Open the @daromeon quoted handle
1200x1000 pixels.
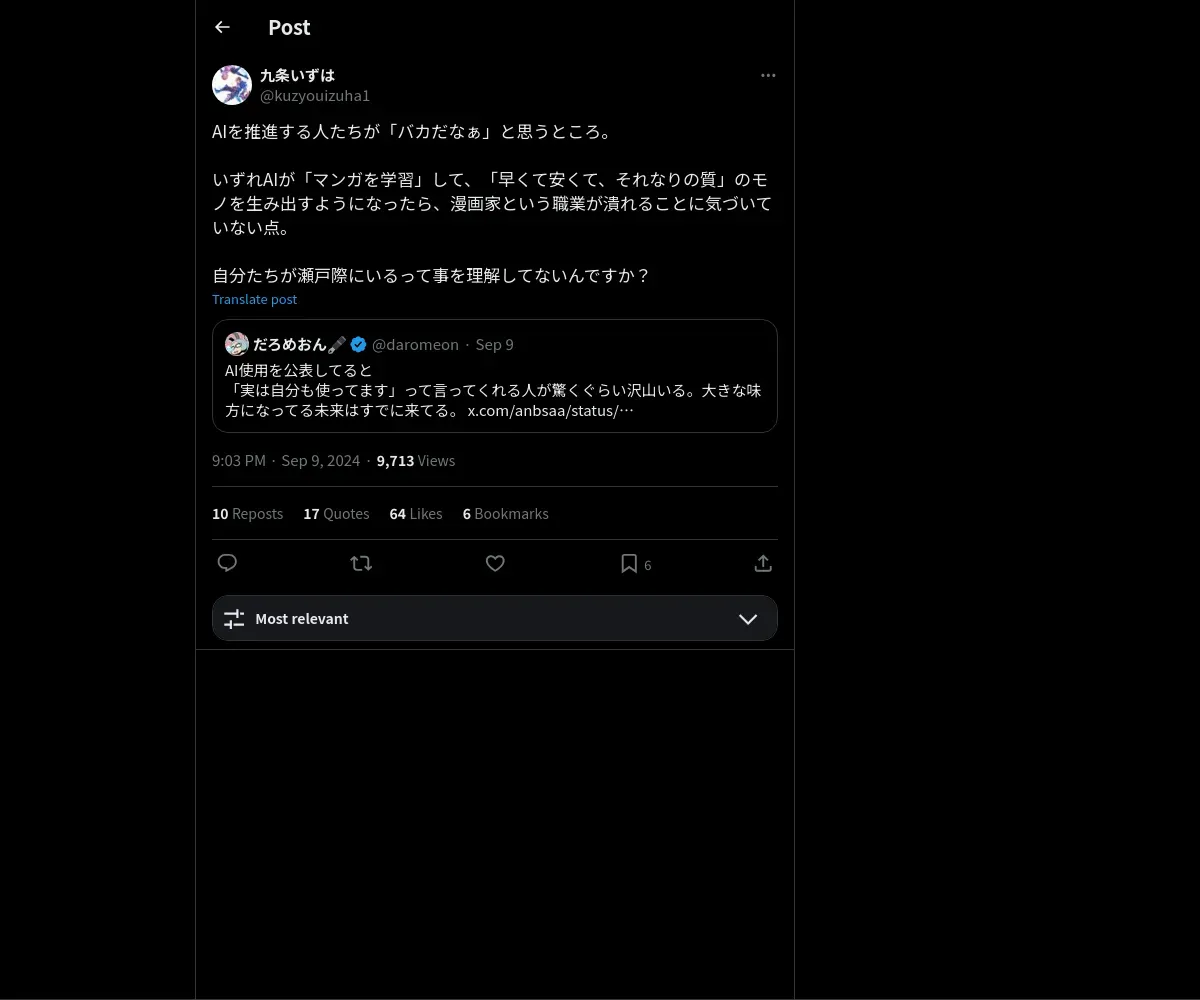pyautogui.click(x=415, y=344)
